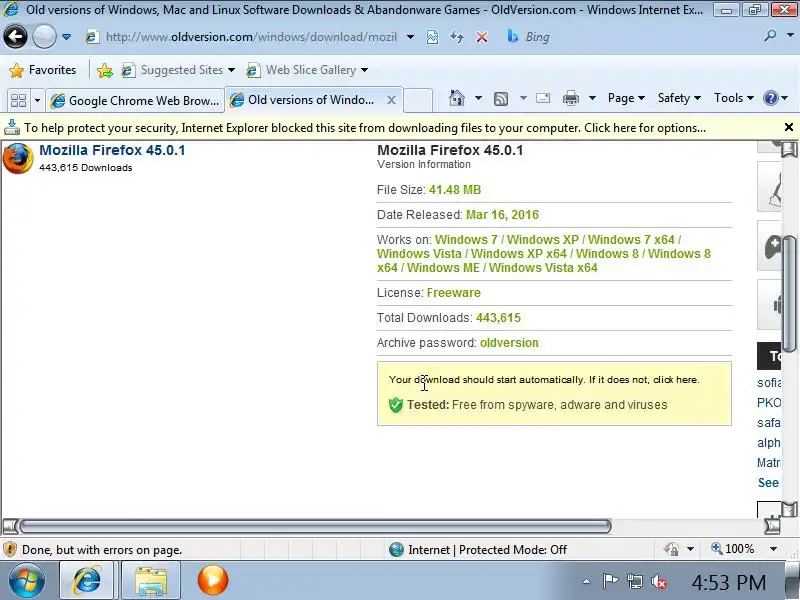Open recent pages dropdown beside Forward button
This screenshot has width=800, height=600.
66,37
